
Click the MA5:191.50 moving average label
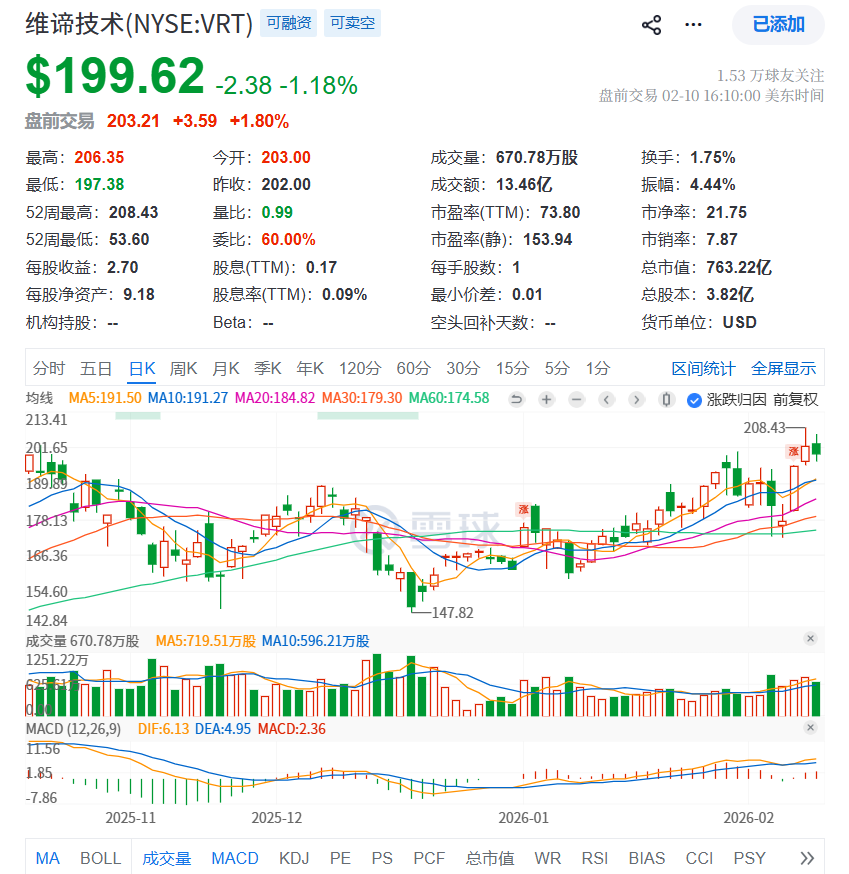pyautogui.click(x=105, y=398)
